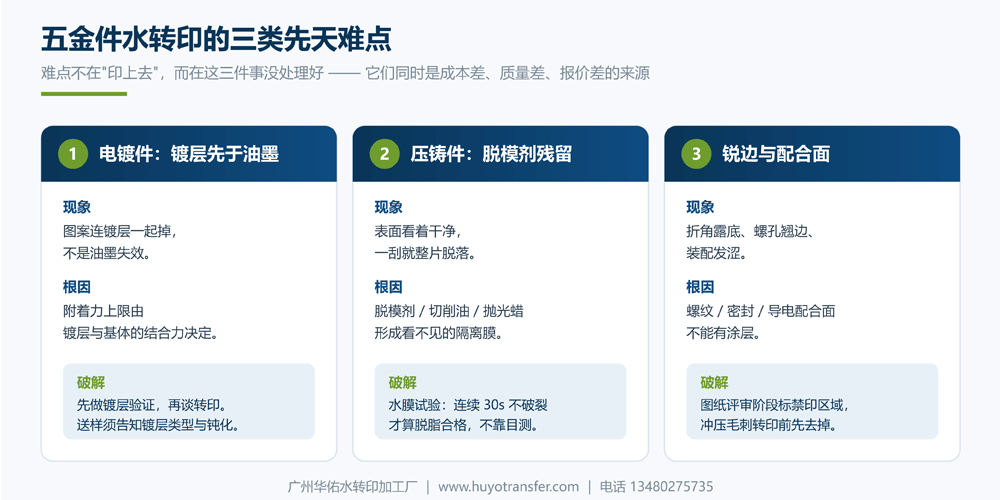Viewport: 1000px width, 500px height.
Task: Click the text 表面看着干净，
Action: [x=418, y=231]
